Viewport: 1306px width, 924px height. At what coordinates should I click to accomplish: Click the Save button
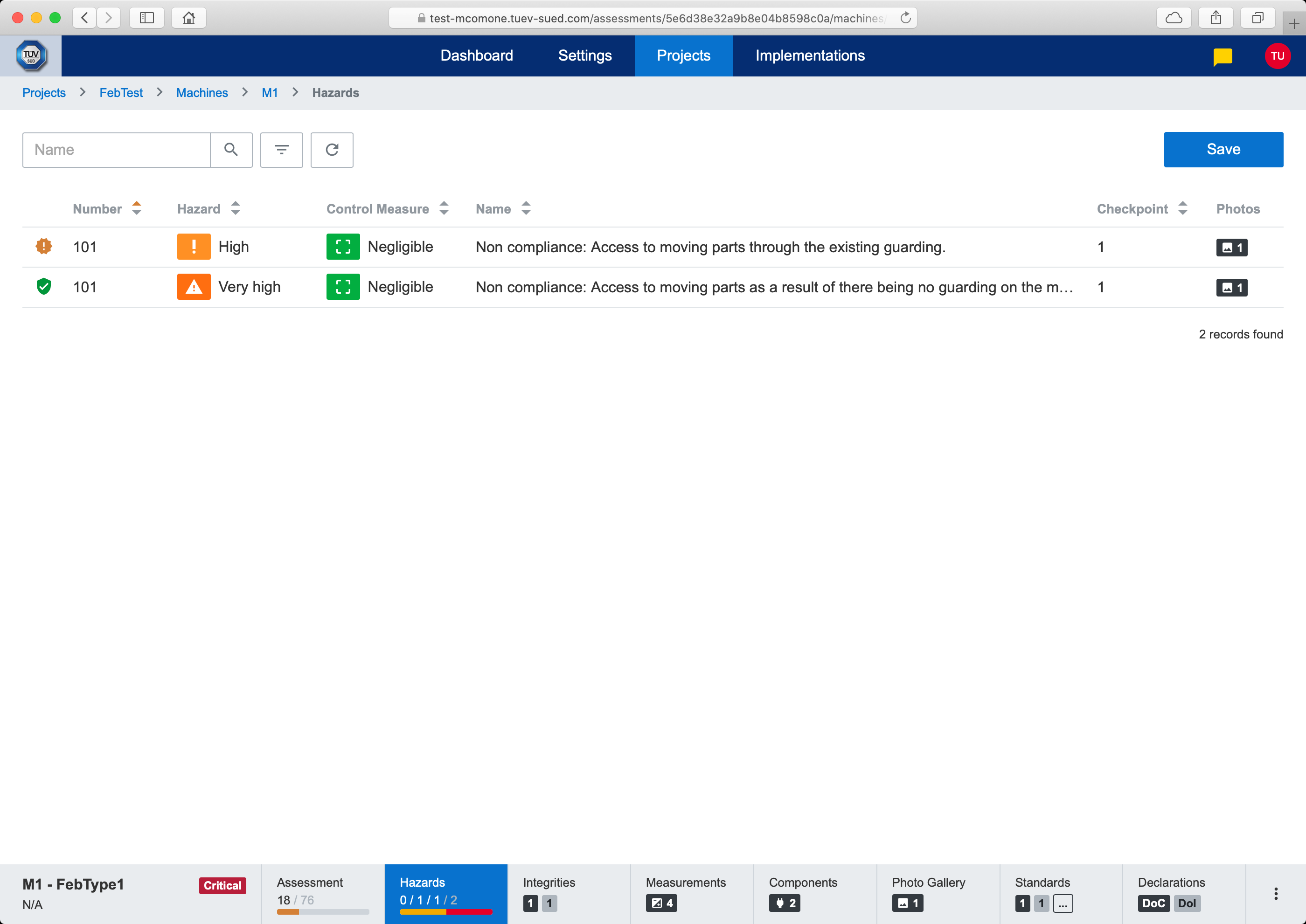click(1223, 150)
